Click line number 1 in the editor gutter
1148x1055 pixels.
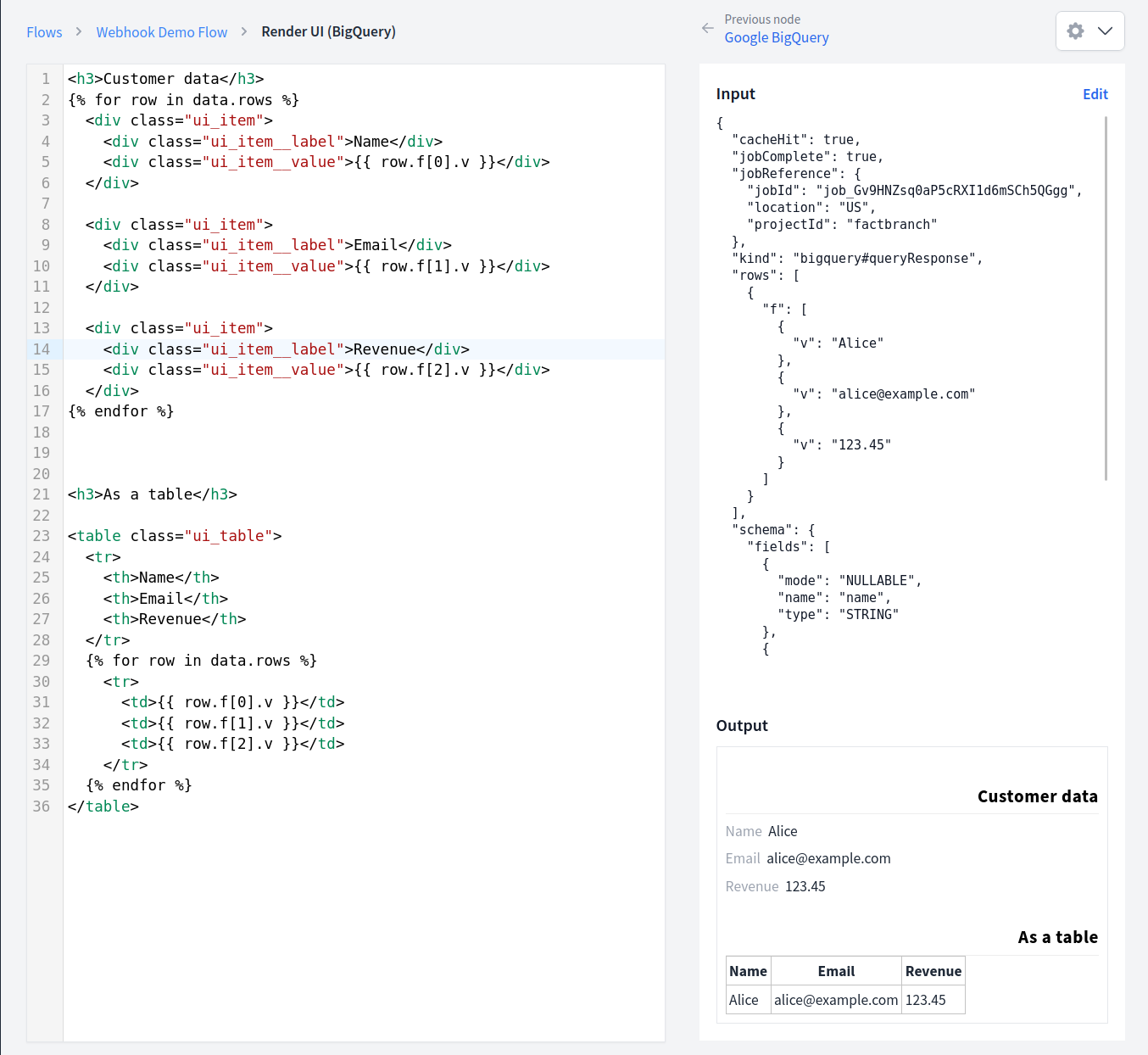coord(46,78)
